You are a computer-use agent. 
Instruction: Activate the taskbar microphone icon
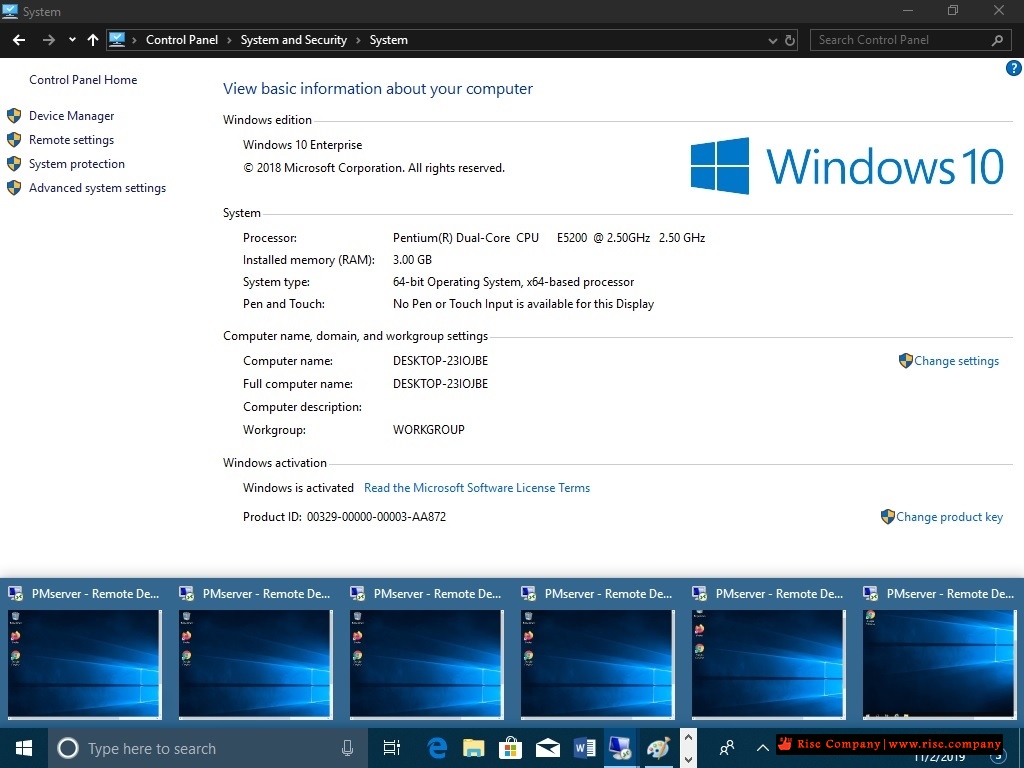coord(347,748)
